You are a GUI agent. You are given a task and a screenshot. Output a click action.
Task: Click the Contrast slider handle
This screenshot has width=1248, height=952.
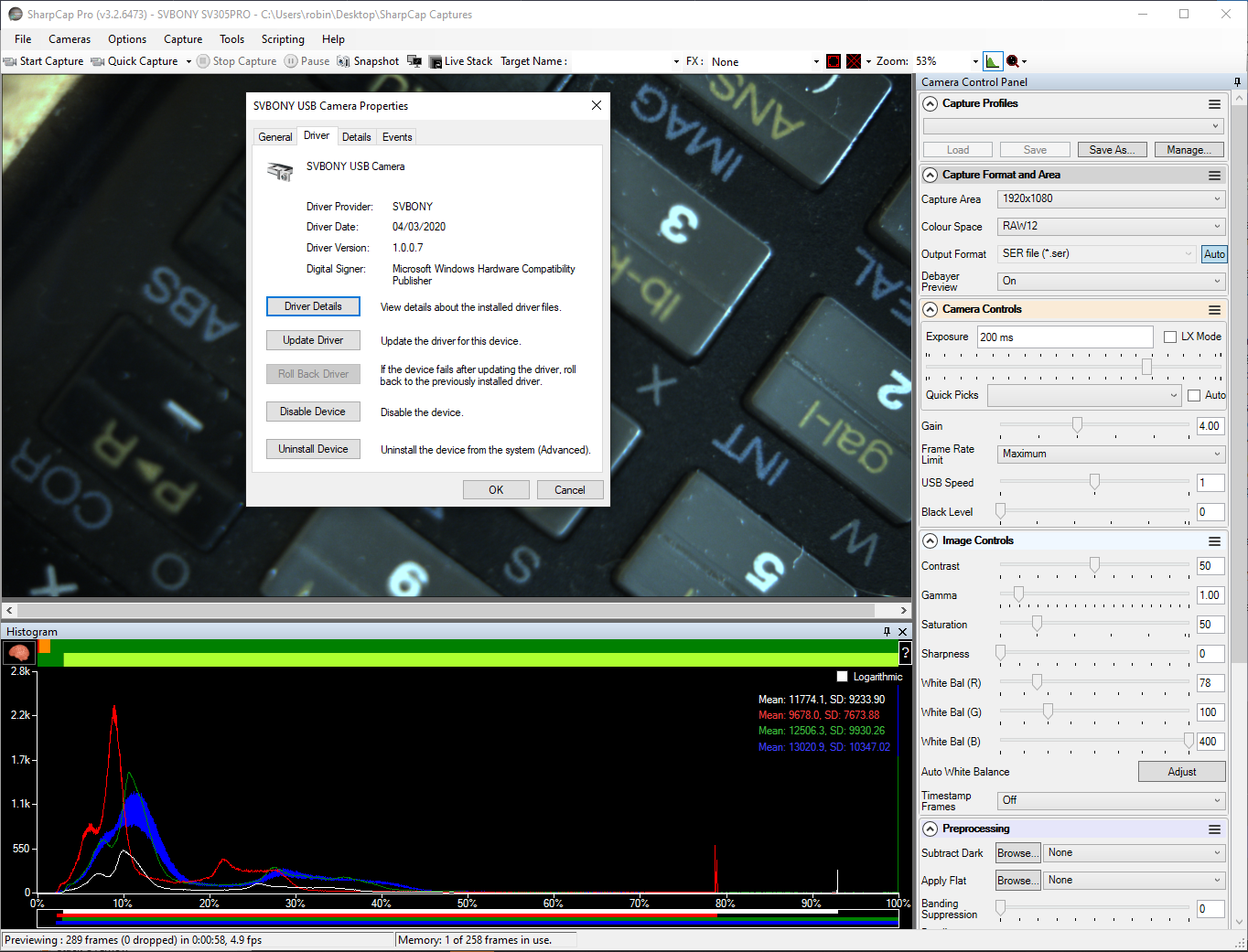(1094, 565)
